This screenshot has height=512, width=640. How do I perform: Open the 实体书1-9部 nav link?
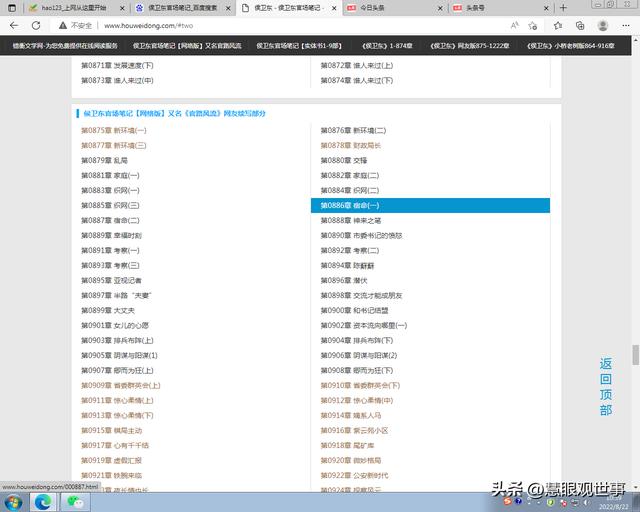299,46
